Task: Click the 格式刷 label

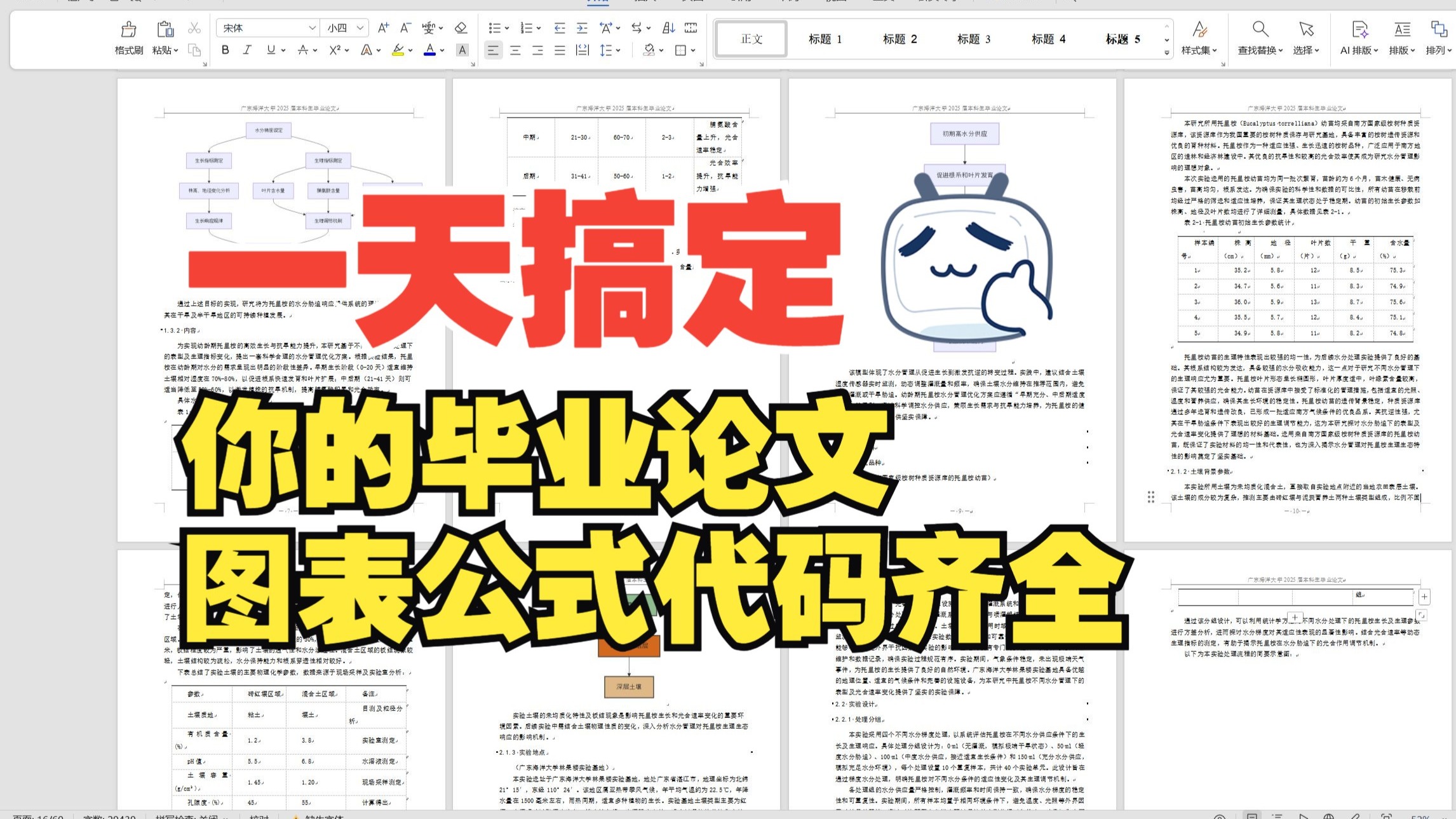Action: [129, 50]
